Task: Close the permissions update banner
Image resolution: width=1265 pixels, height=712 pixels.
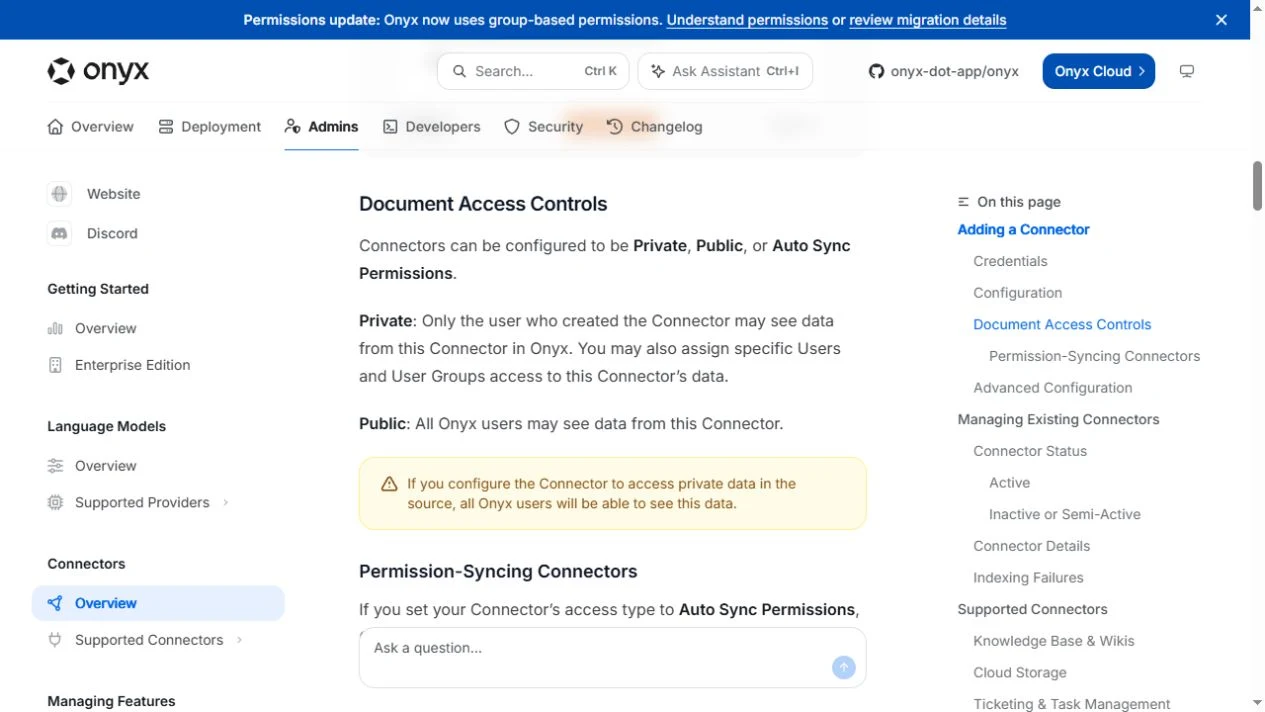Action: pos(1221,20)
